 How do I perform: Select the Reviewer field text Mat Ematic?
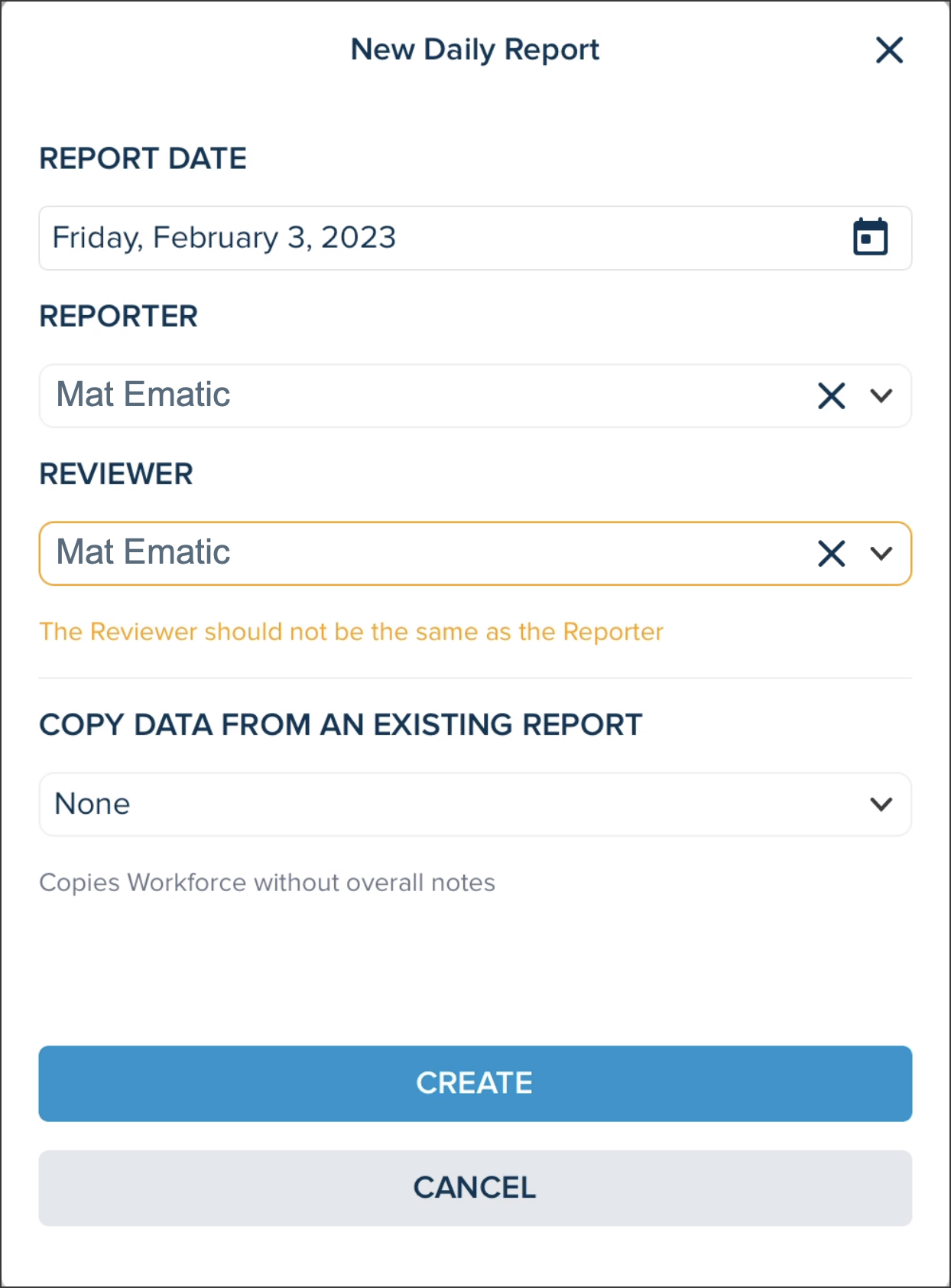(x=143, y=552)
